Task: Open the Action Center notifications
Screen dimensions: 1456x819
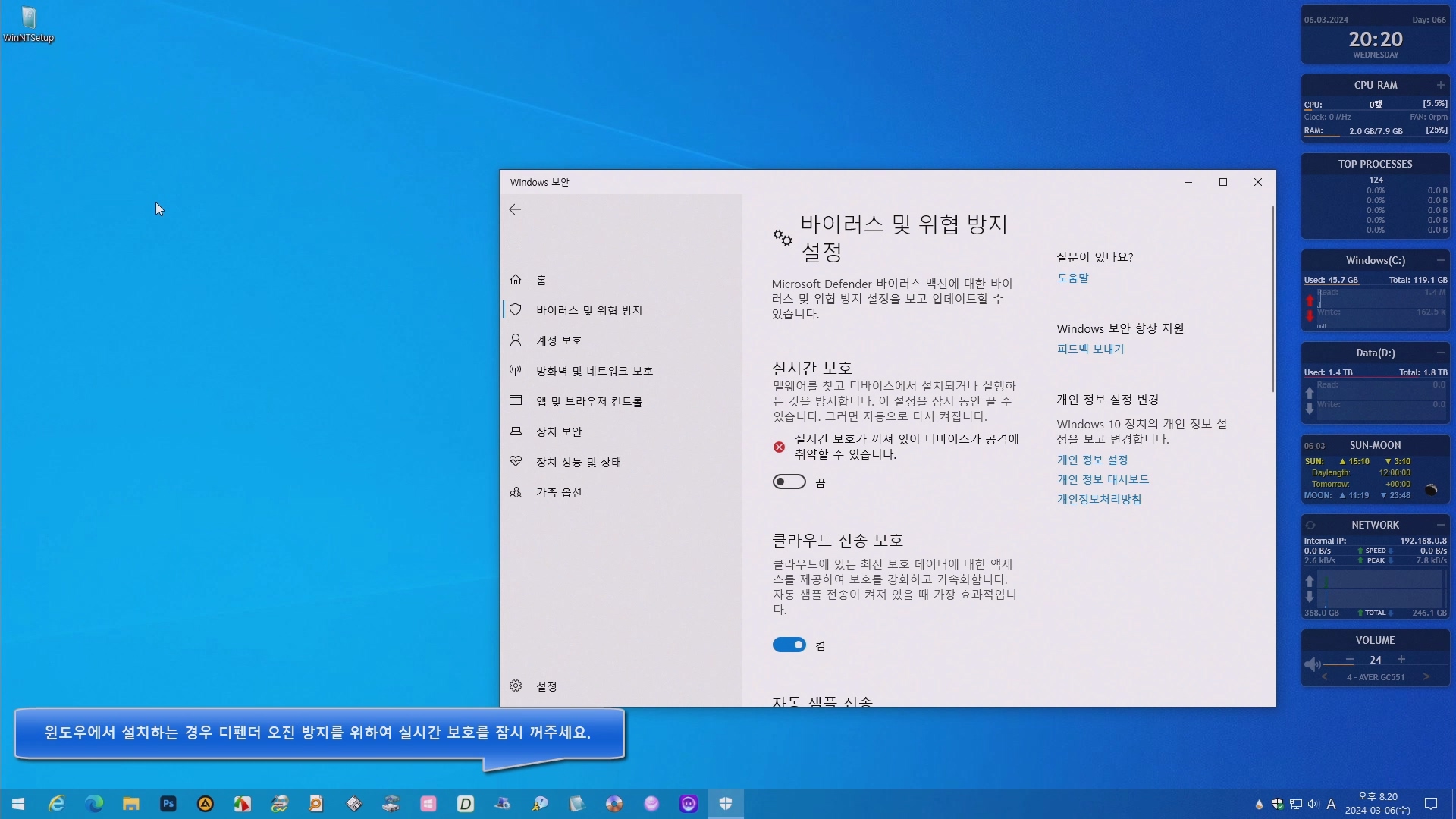Action: point(1431,804)
